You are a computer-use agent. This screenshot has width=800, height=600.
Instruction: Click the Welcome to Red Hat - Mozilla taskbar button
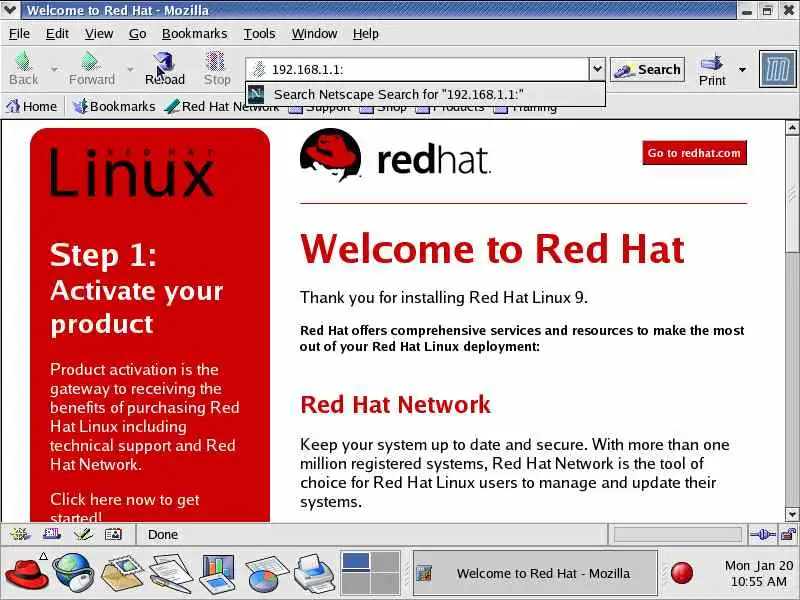(535, 573)
